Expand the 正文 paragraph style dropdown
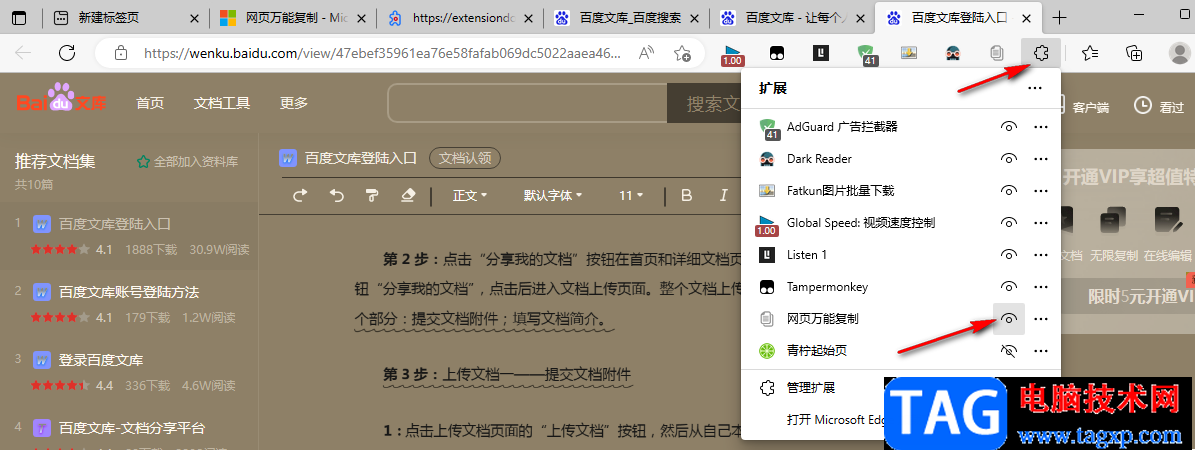The height and width of the screenshot is (450, 1195). (469, 195)
